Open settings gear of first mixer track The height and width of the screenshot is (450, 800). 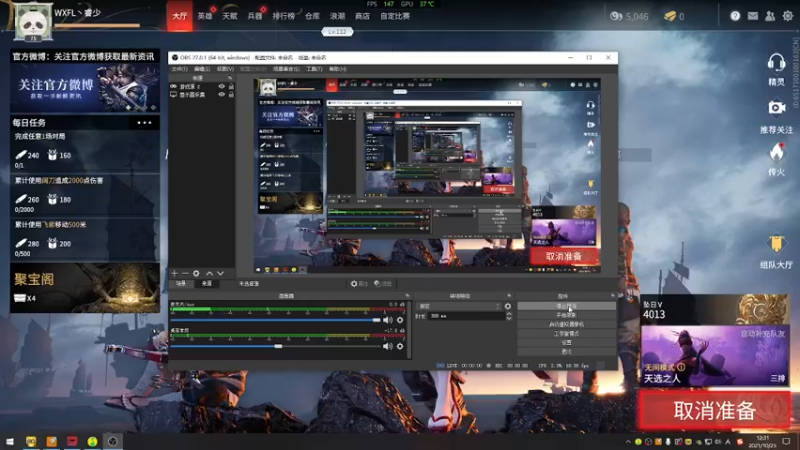coord(400,320)
